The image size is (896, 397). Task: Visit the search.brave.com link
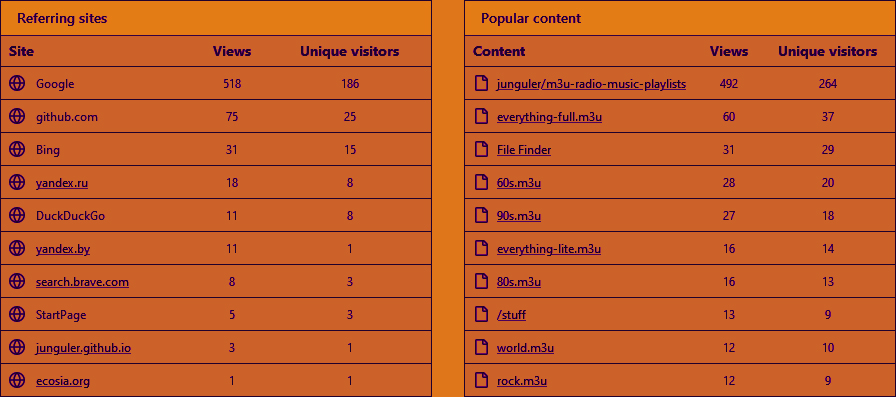click(82, 282)
